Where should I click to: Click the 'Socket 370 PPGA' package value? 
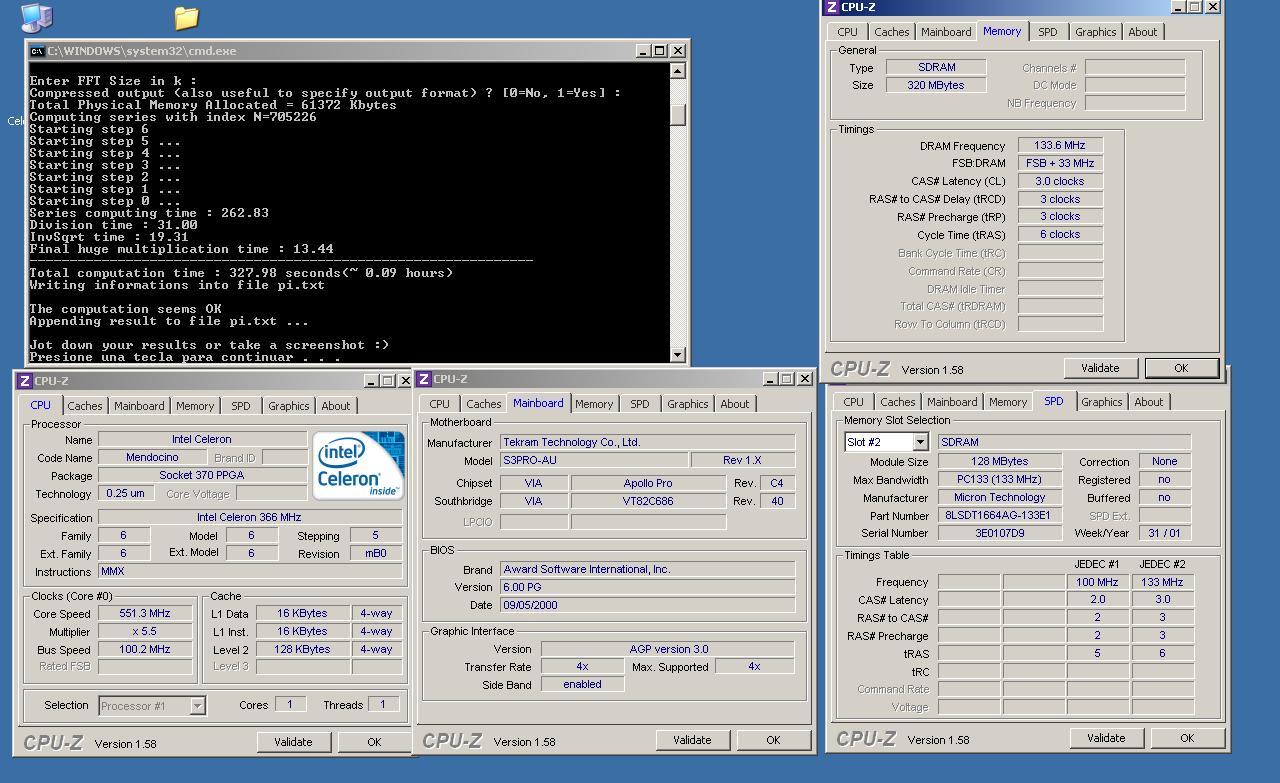coord(202,476)
